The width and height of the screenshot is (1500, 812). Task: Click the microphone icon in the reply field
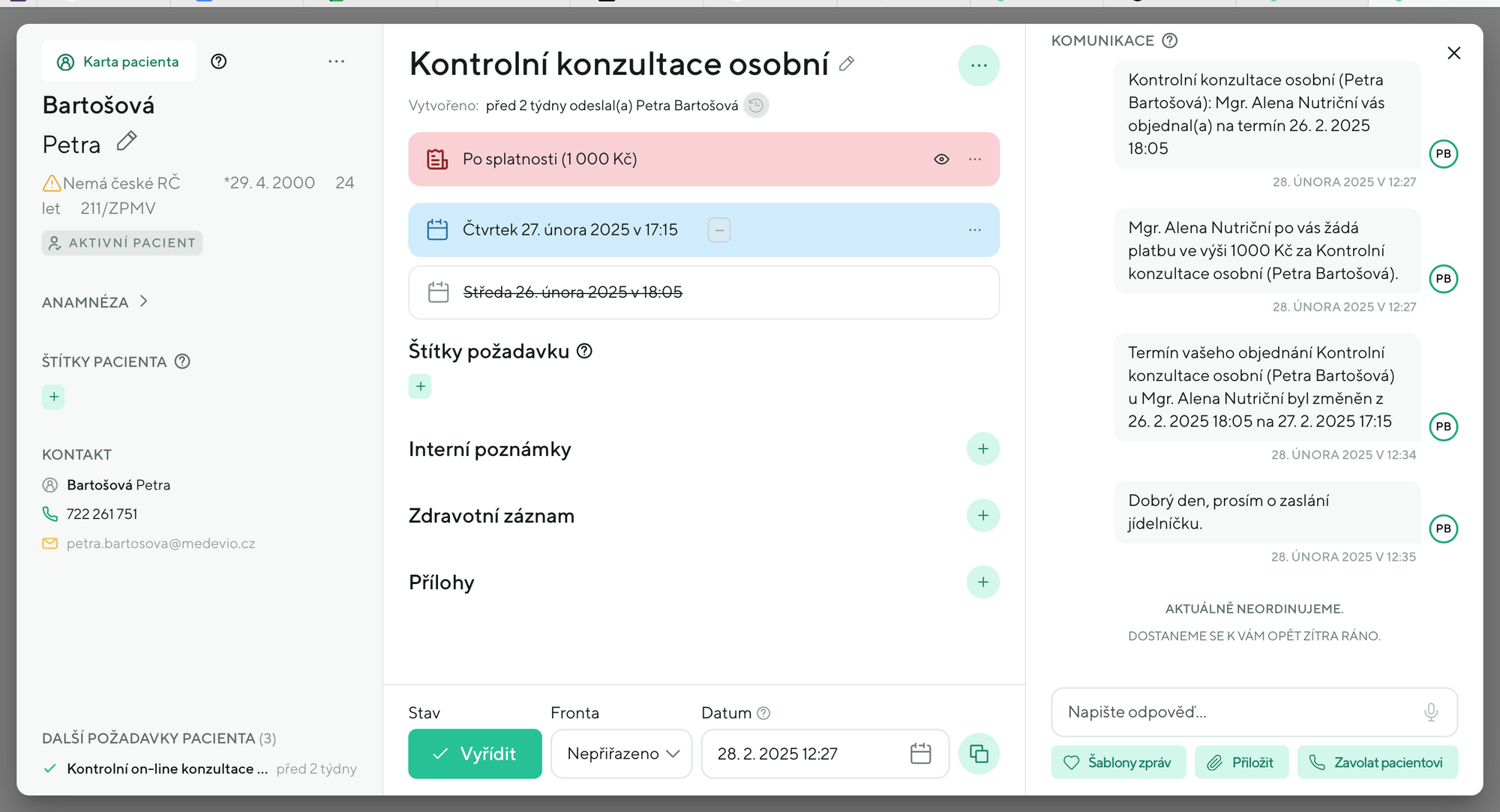click(x=1430, y=712)
